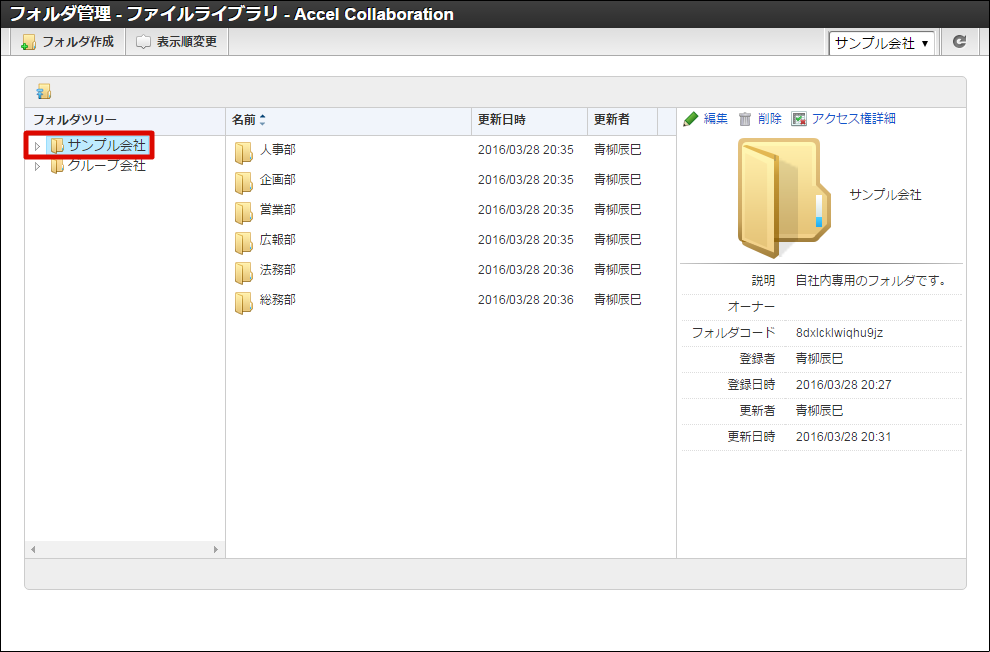
Task: Click the folder icon beside 企画部
Action: (243, 182)
